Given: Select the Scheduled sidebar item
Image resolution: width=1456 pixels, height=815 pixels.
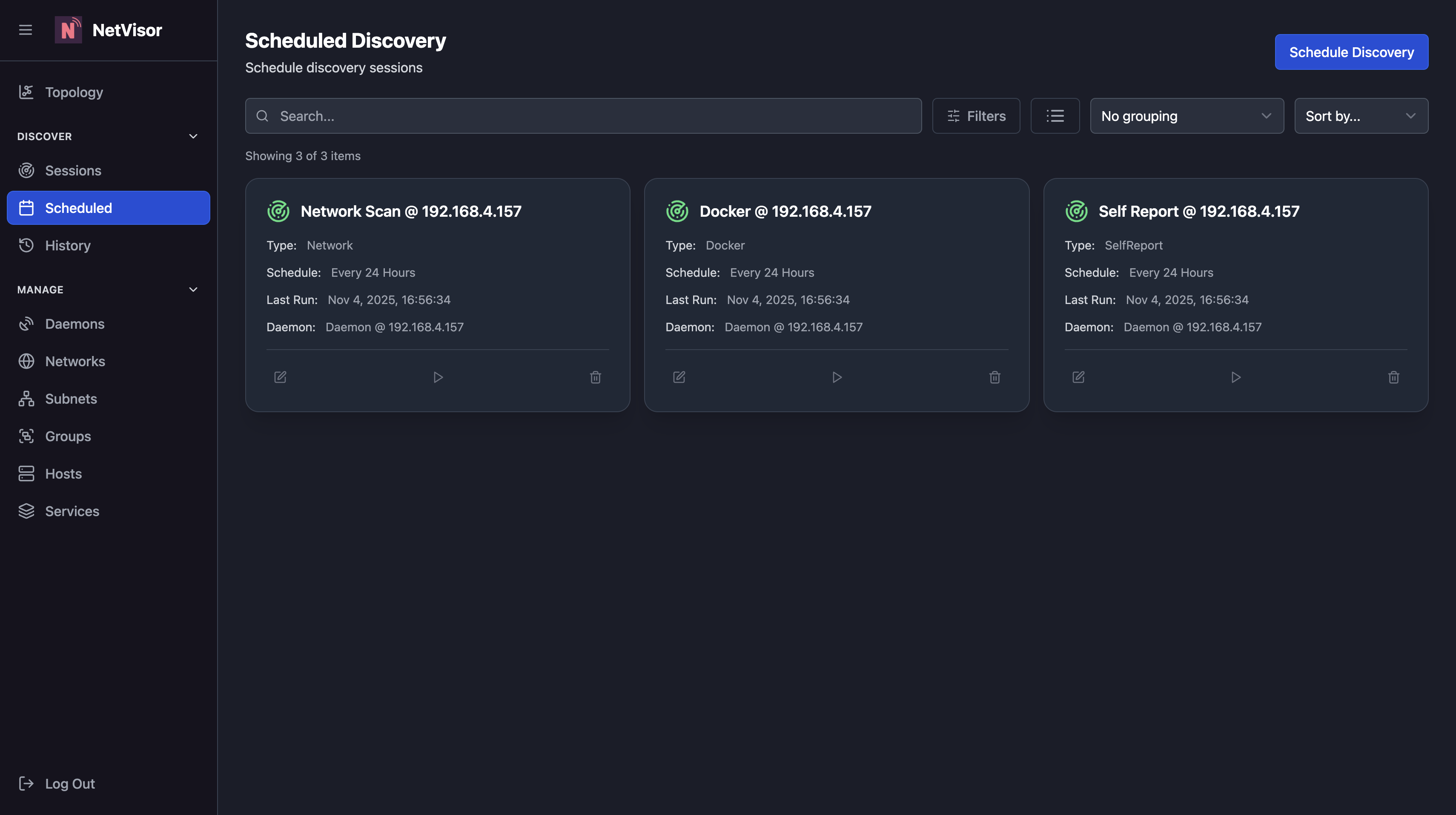Looking at the screenshot, I should 109,208.
